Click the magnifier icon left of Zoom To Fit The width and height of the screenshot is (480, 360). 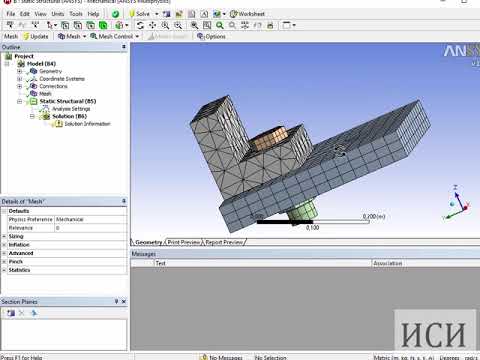coord(207,25)
